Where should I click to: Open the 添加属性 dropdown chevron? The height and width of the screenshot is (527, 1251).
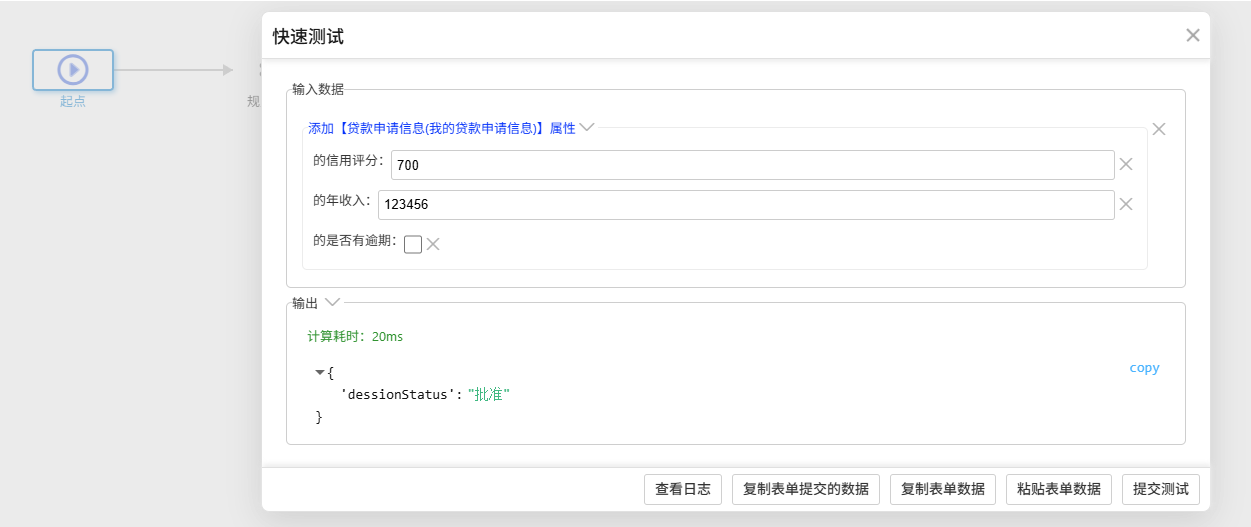pos(587,128)
